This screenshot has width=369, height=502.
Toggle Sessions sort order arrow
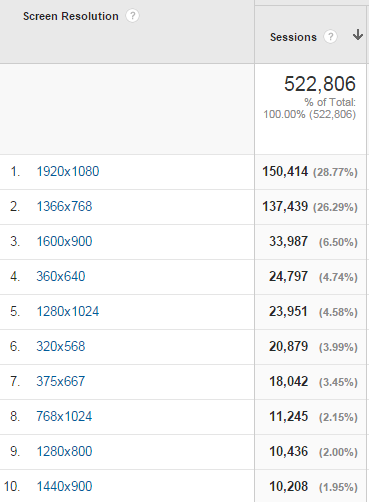click(x=358, y=35)
